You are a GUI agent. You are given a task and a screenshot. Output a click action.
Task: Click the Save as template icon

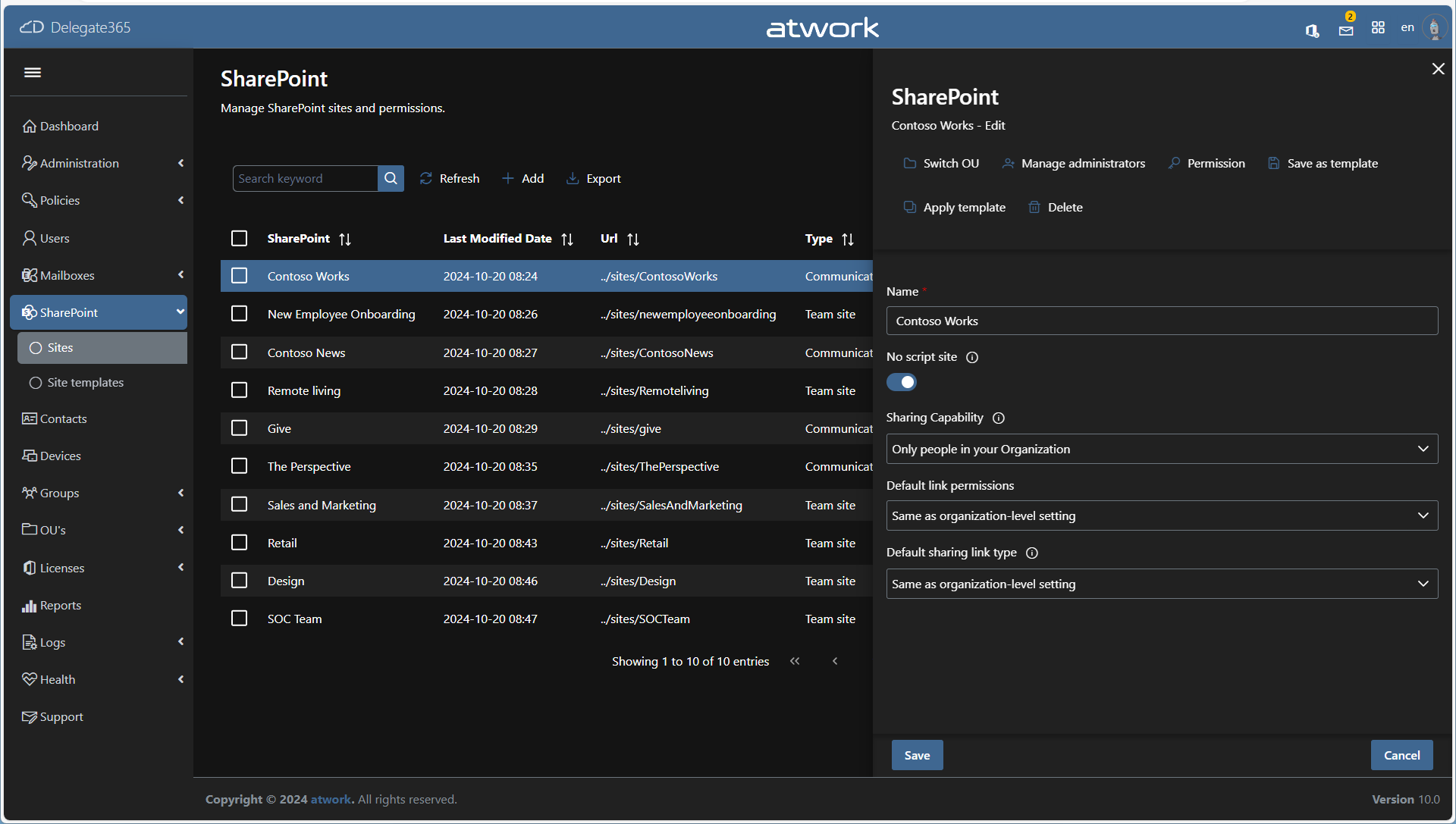click(x=1274, y=163)
